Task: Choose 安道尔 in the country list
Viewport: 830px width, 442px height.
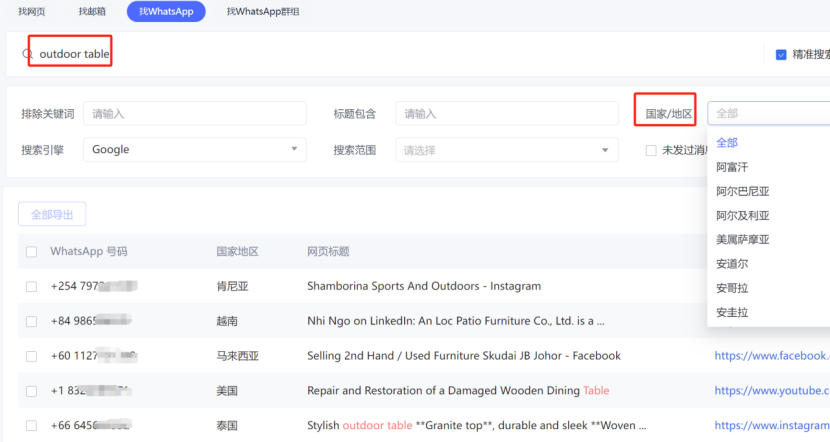Action: [732, 264]
